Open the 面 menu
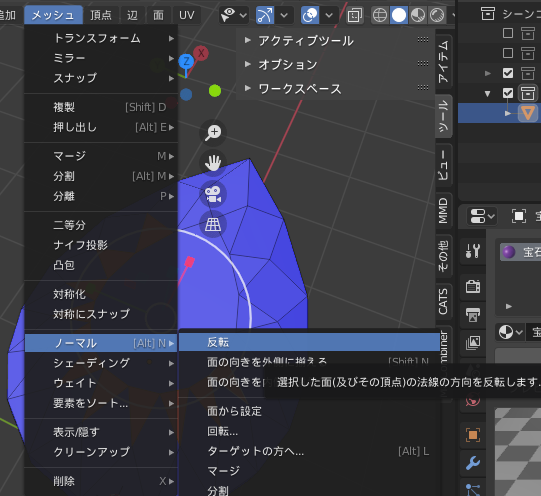541x496 pixels. [x=158, y=15]
